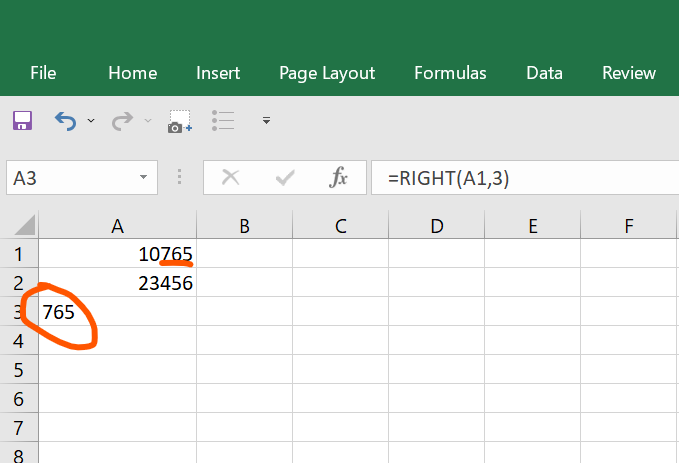Select row 6 header
The height and width of the screenshot is (463, 679).
19,399
